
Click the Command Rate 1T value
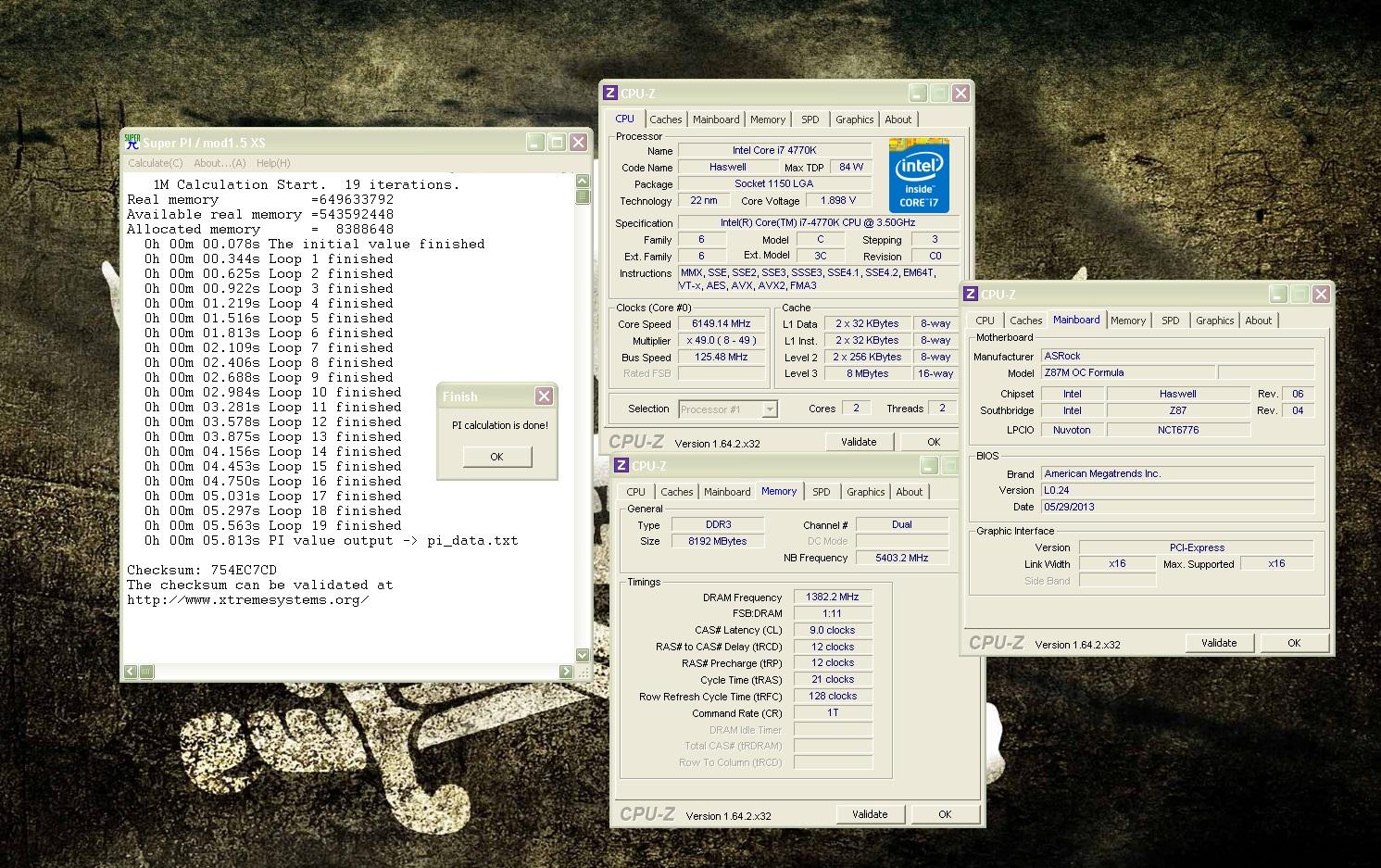click(833, 712)
